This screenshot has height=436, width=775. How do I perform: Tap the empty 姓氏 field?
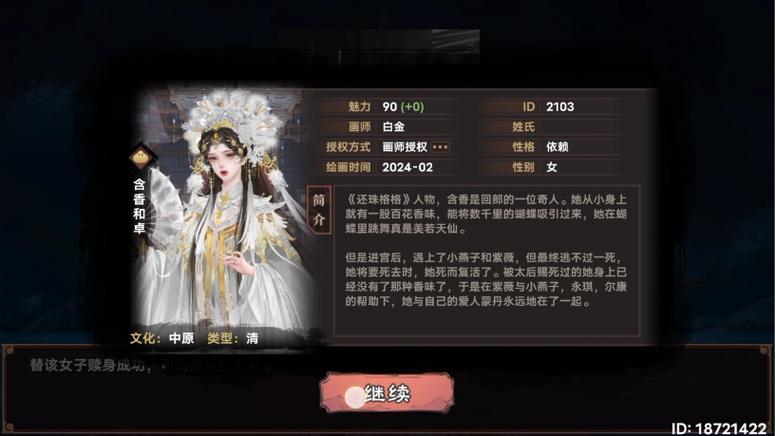pos(581,127)
